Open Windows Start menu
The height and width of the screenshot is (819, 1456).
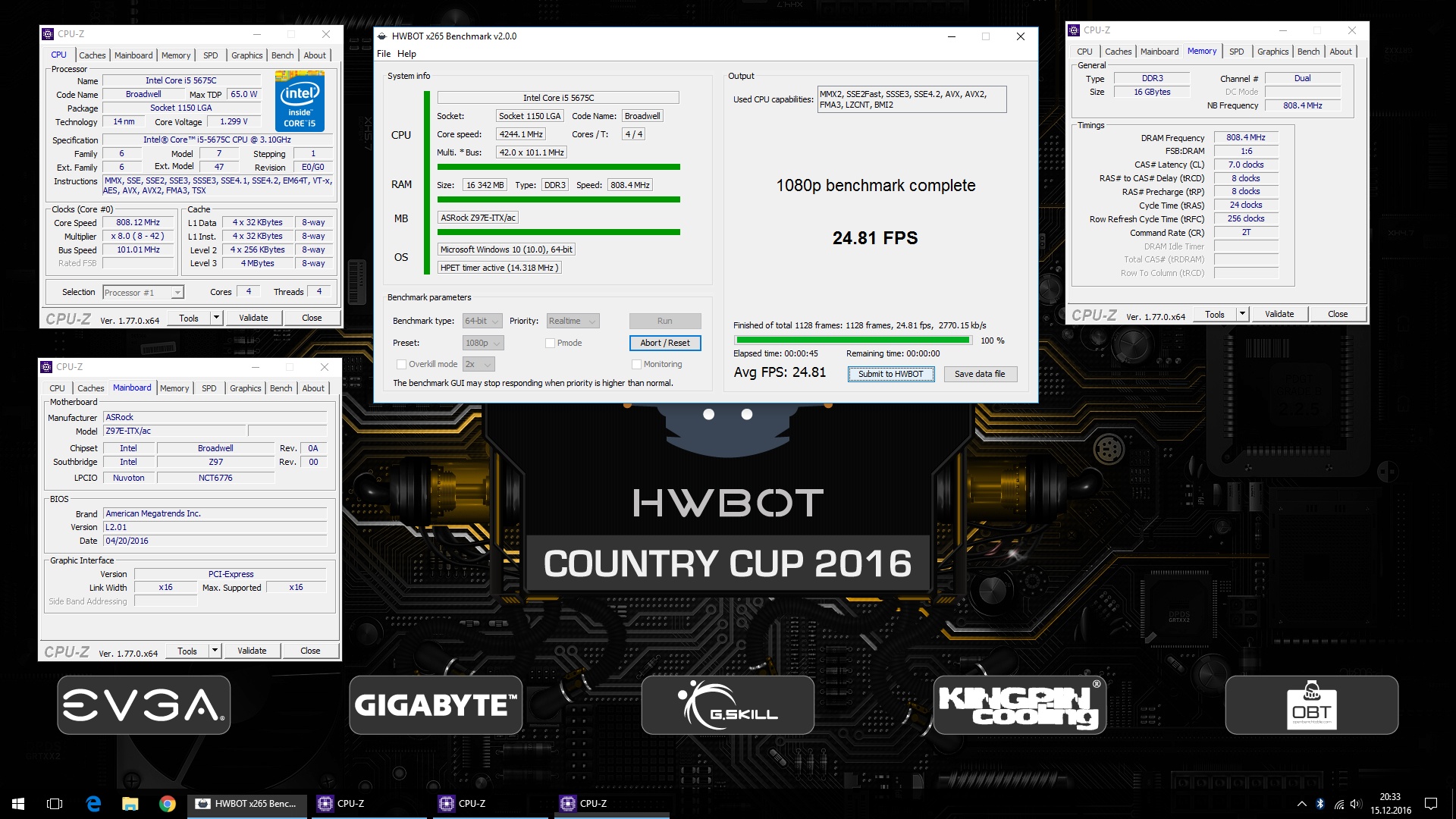(x=18, y=804)
